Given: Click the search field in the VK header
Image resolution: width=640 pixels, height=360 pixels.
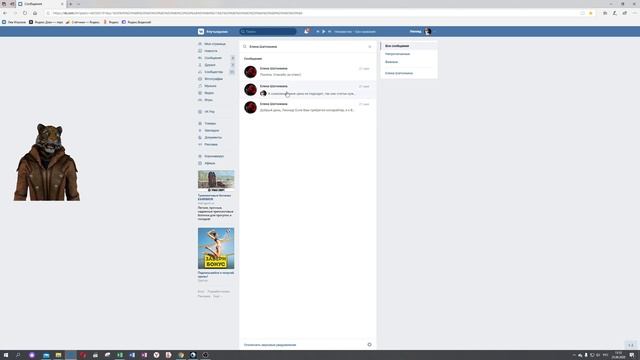Looking at the screenshot, I should tap(268, 31).
